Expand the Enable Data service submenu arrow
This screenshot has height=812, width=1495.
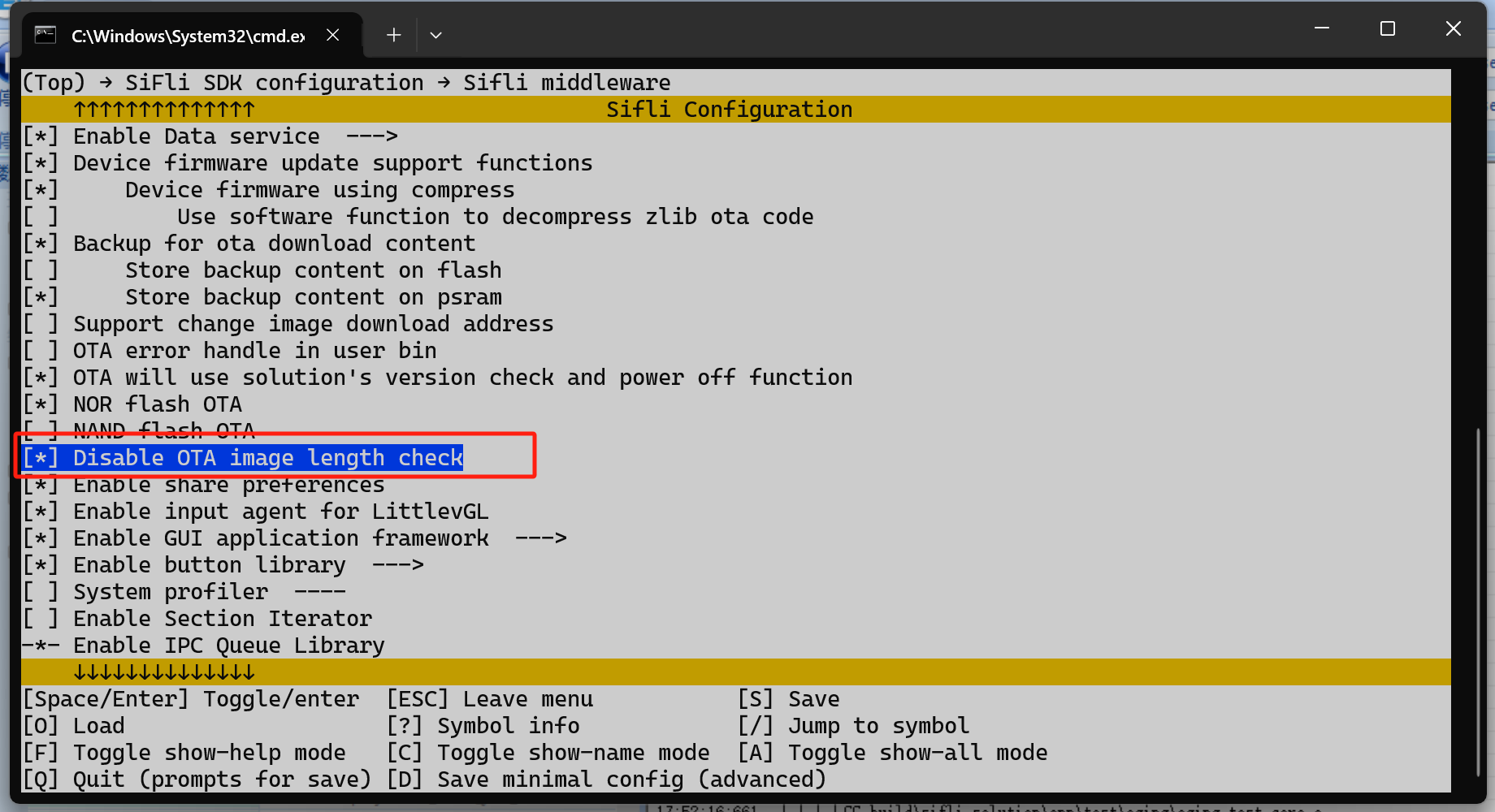coord(372,136)
